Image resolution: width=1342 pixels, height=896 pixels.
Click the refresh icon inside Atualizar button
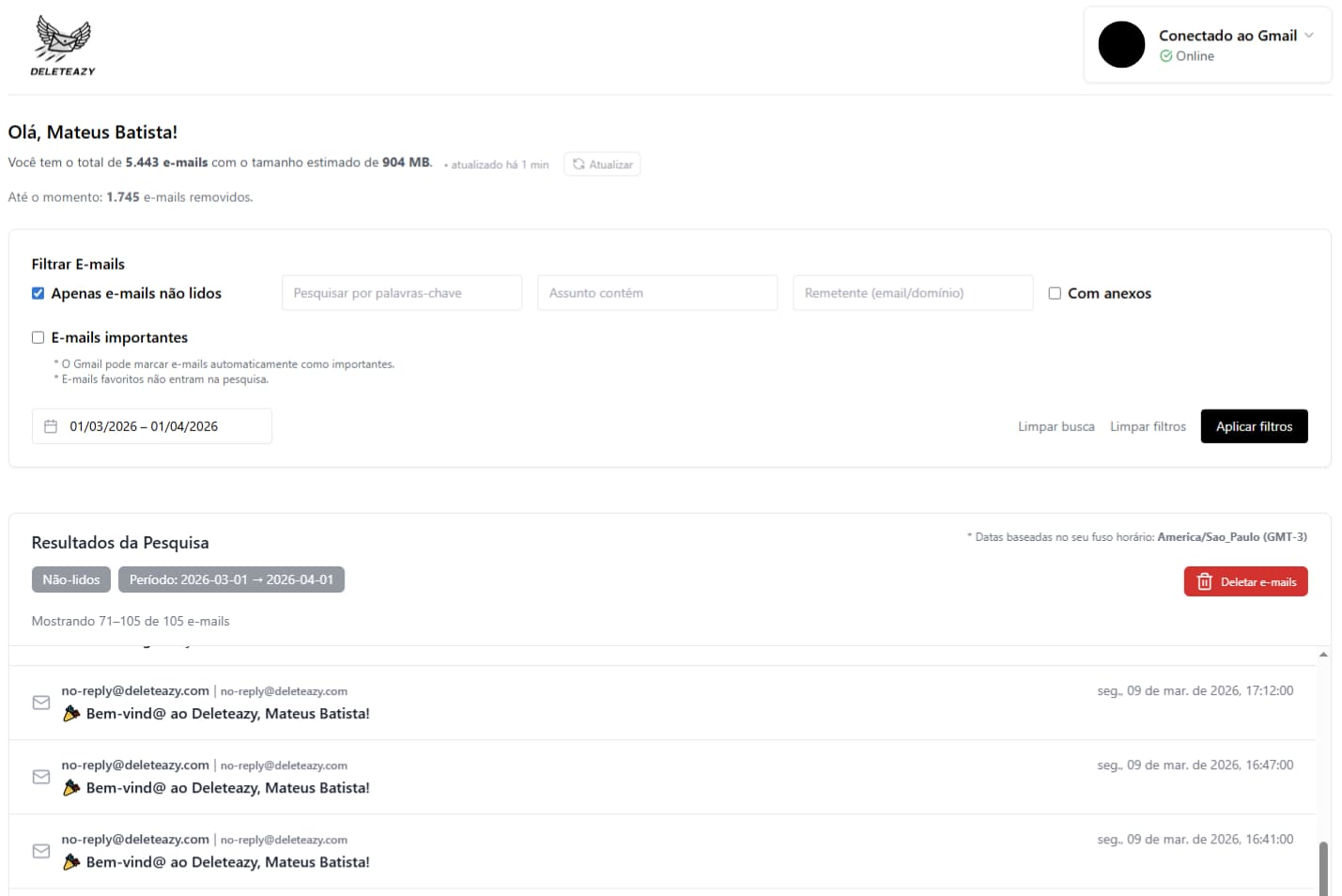(x=580, y=163)
